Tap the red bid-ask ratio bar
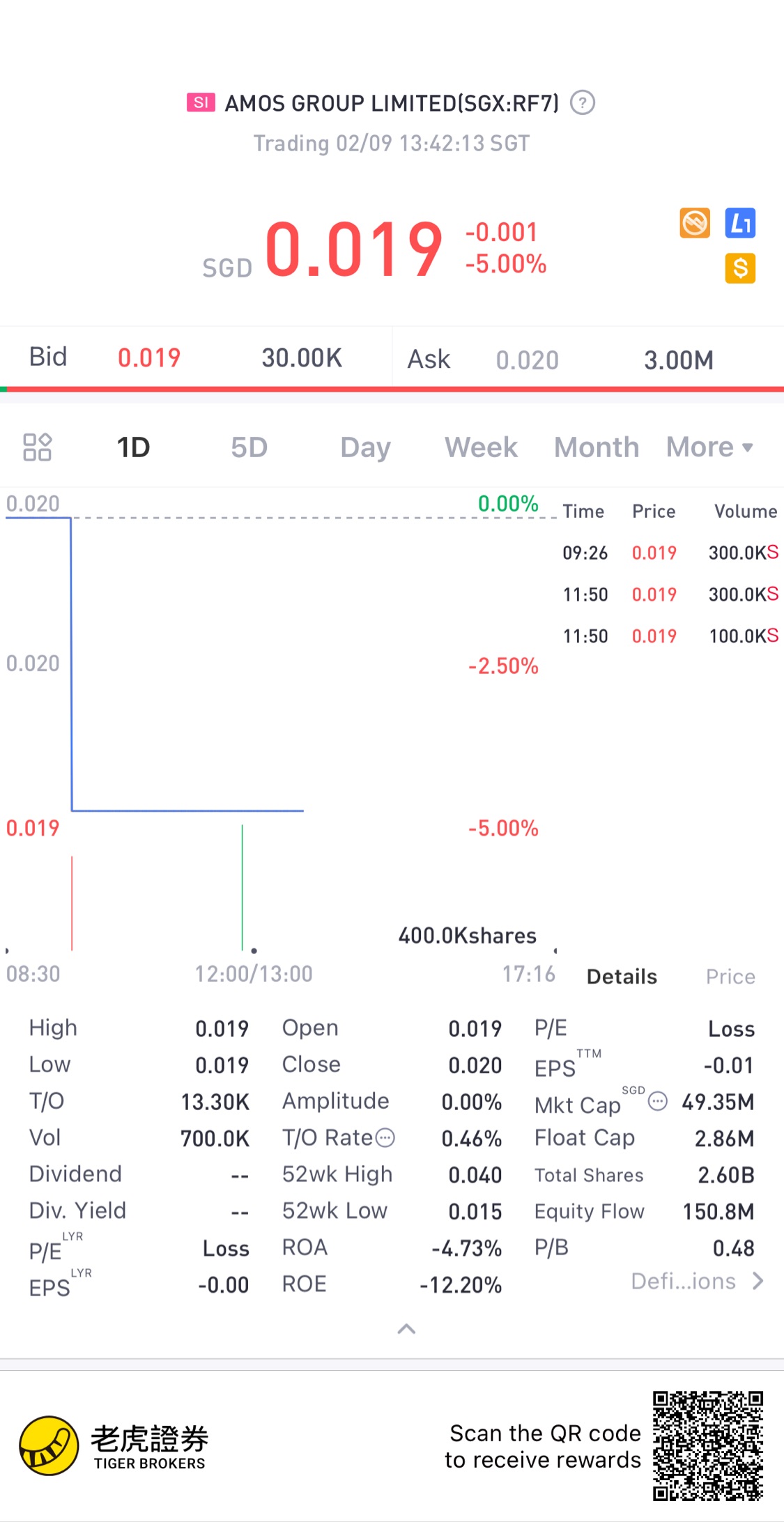Image resolution: width=784 pixels, height=1522 pixels. point(392,389)
